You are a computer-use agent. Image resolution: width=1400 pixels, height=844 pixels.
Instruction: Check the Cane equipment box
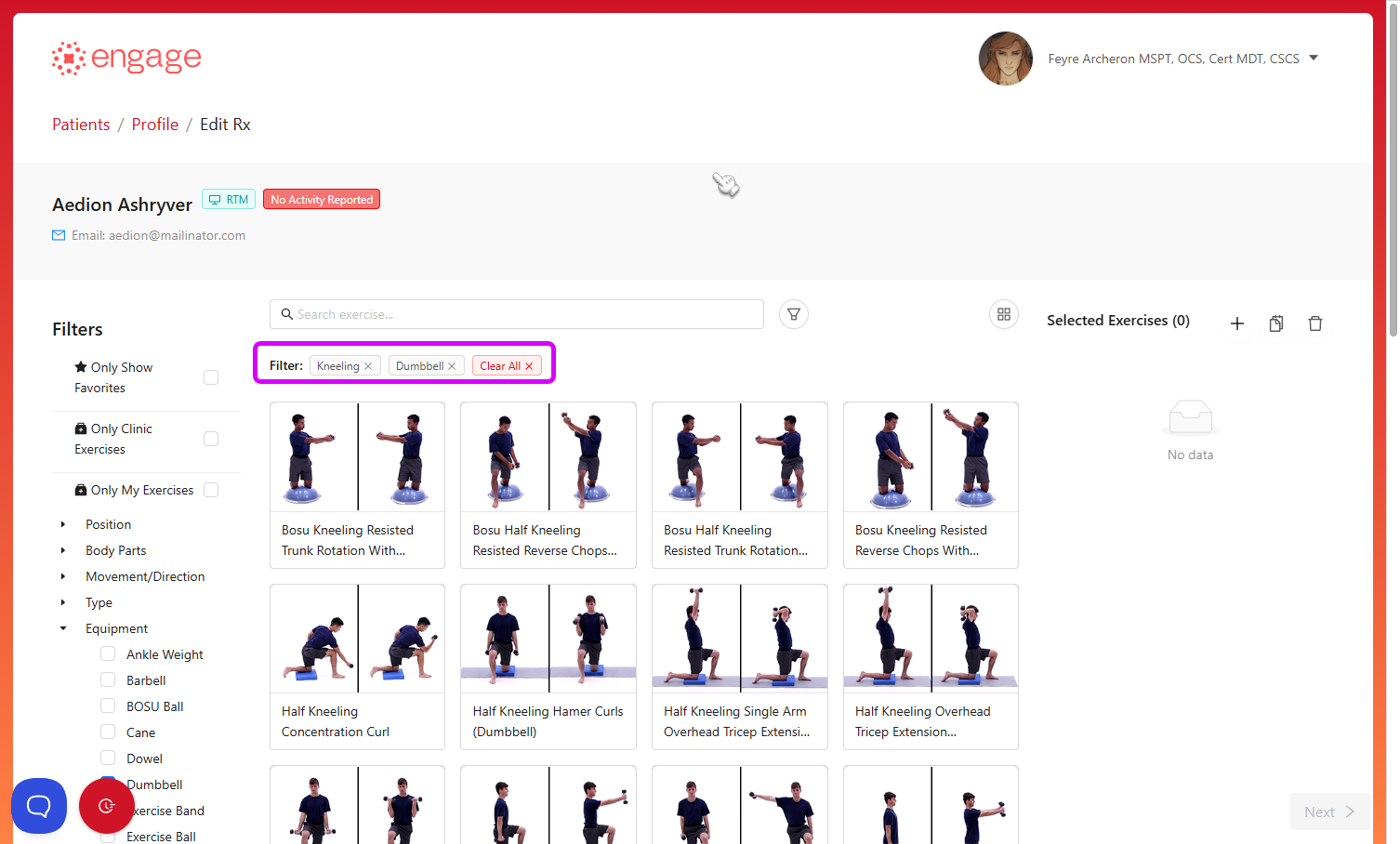click(x=108, y=732)
